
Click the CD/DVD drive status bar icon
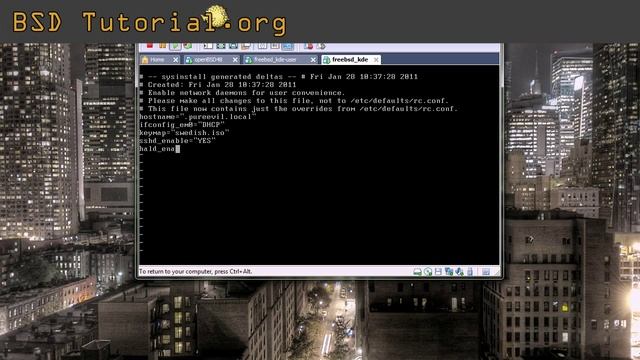click(427, 272)
